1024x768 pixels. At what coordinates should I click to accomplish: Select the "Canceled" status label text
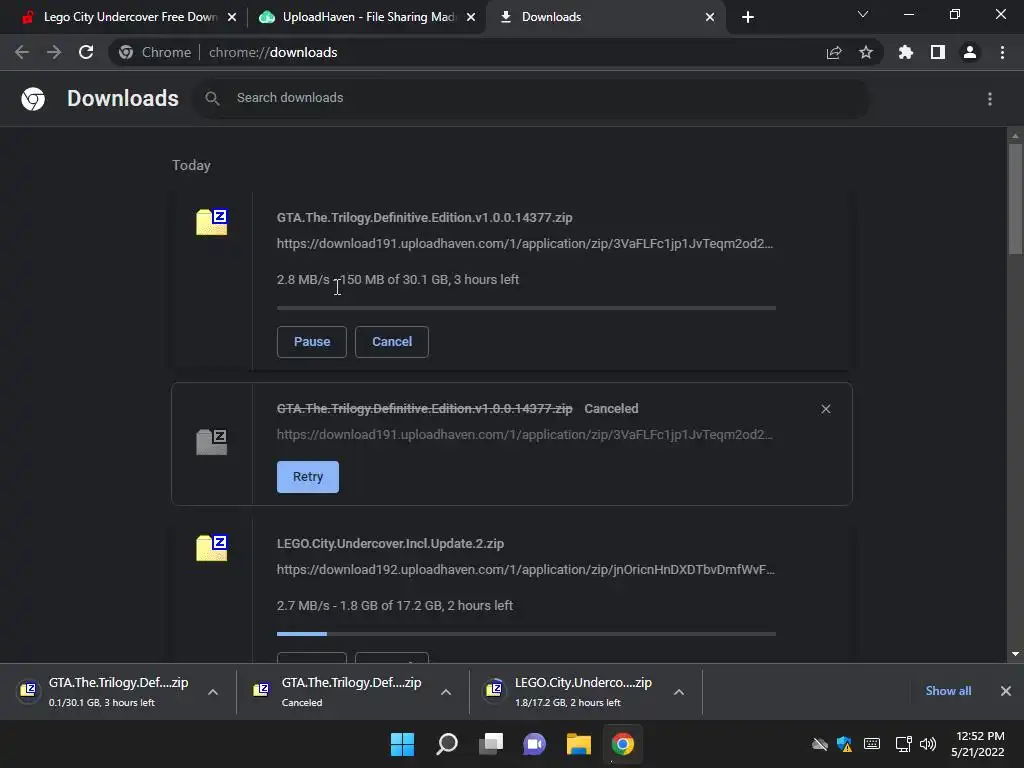click(x=611, y=409)
